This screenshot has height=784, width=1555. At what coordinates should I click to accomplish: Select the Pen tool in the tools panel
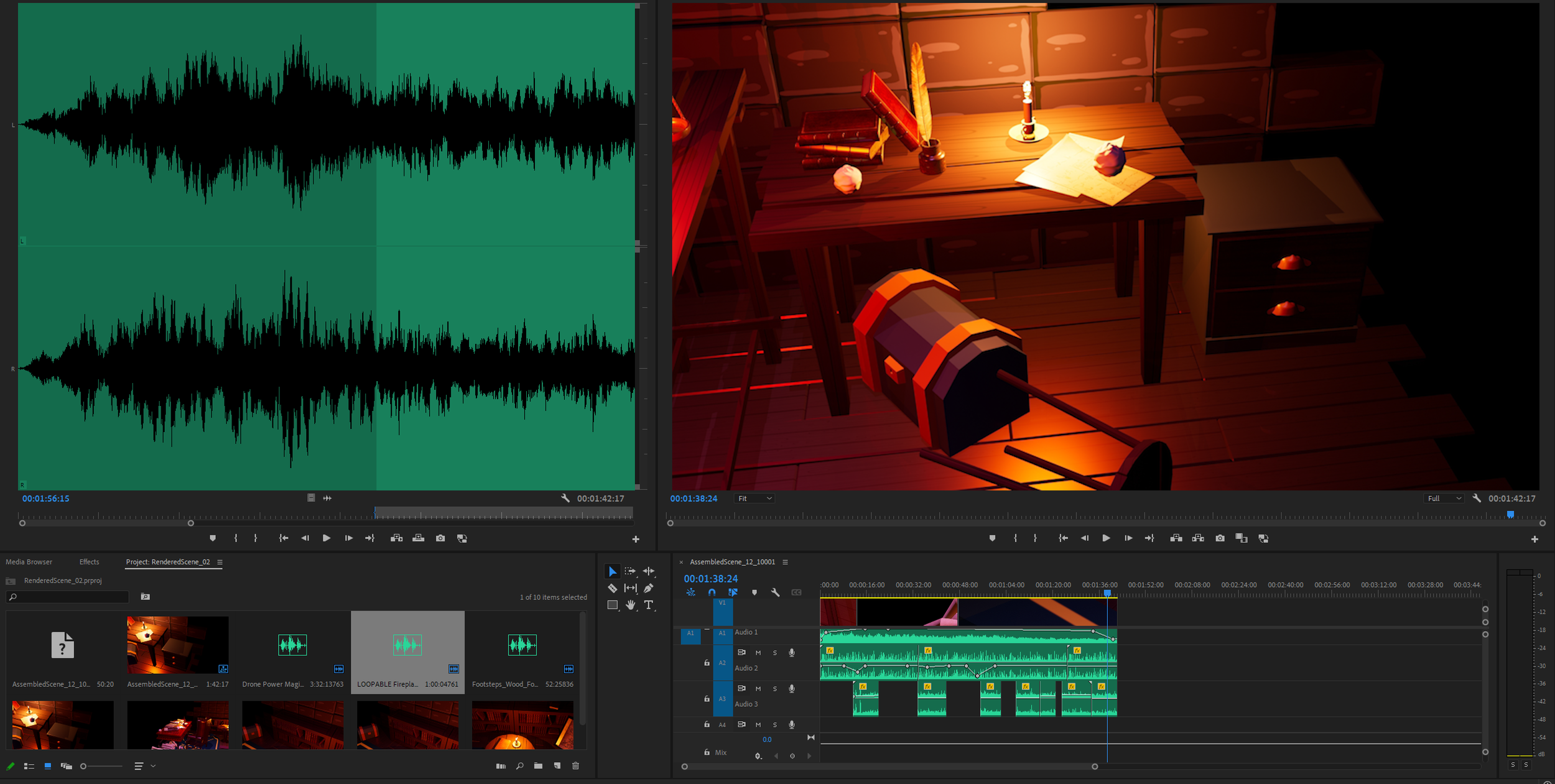[x=648, y=588]
